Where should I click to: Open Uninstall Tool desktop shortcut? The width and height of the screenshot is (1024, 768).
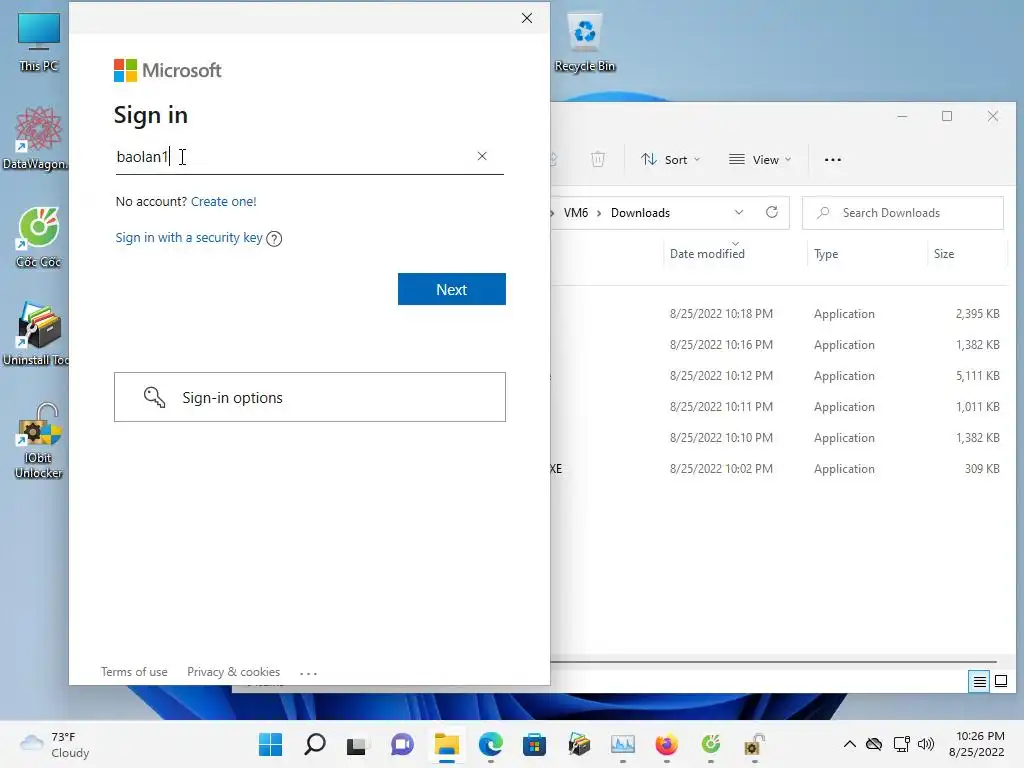click(x=36, y=334)
